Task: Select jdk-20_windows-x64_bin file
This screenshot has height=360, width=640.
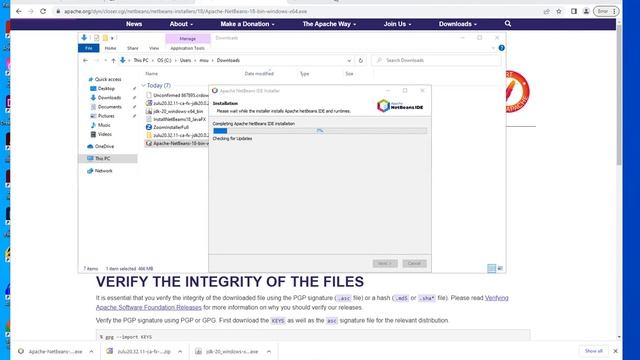Action: tap(178, 111)
